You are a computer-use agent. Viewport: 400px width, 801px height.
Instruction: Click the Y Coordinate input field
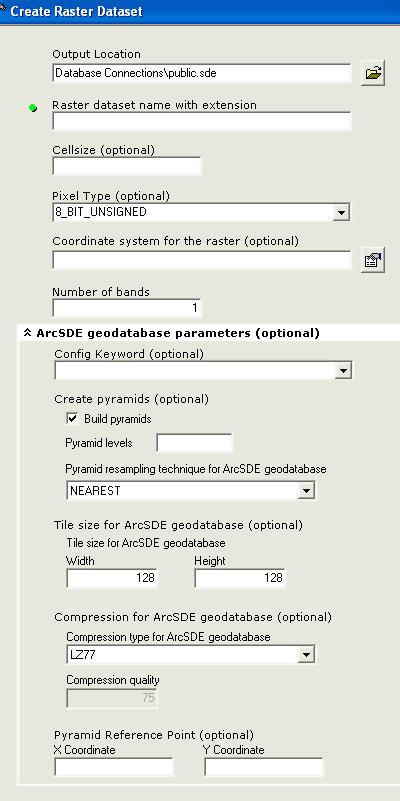tap(264, 767)
